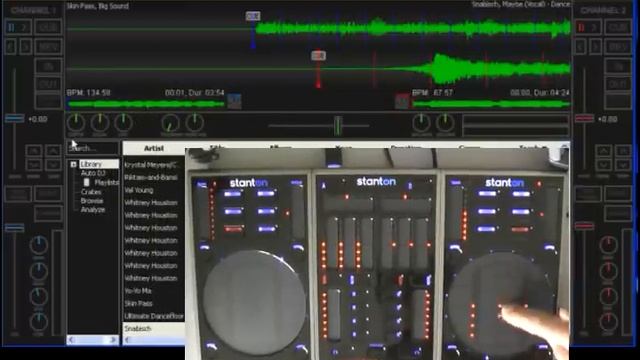Image resolution: width=640 pixels, height=360 pixels.
Task: Click Channel 1 fast-forward arrow button
Action: [25, 47]
